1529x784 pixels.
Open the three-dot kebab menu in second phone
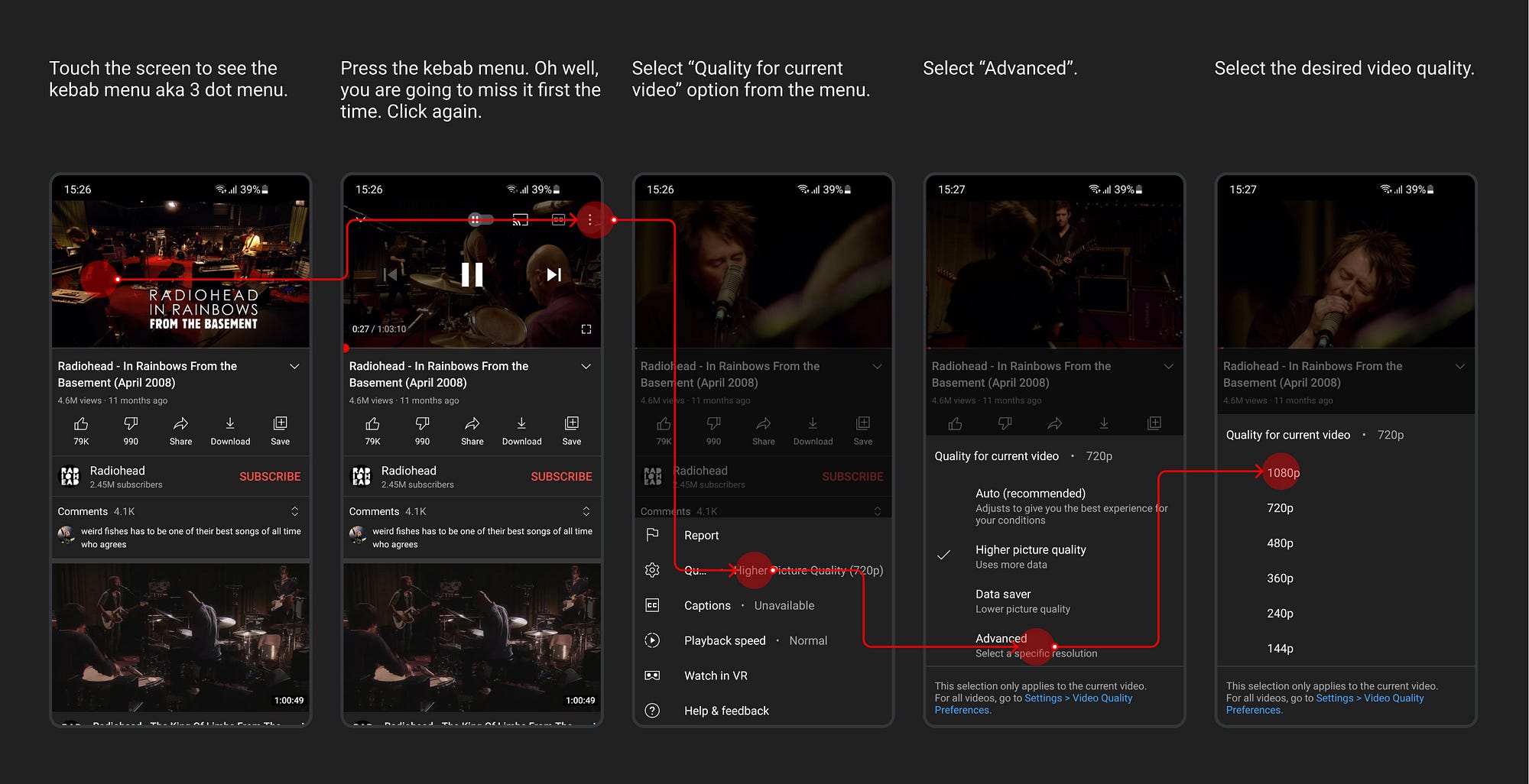click(x=589, y=220)
